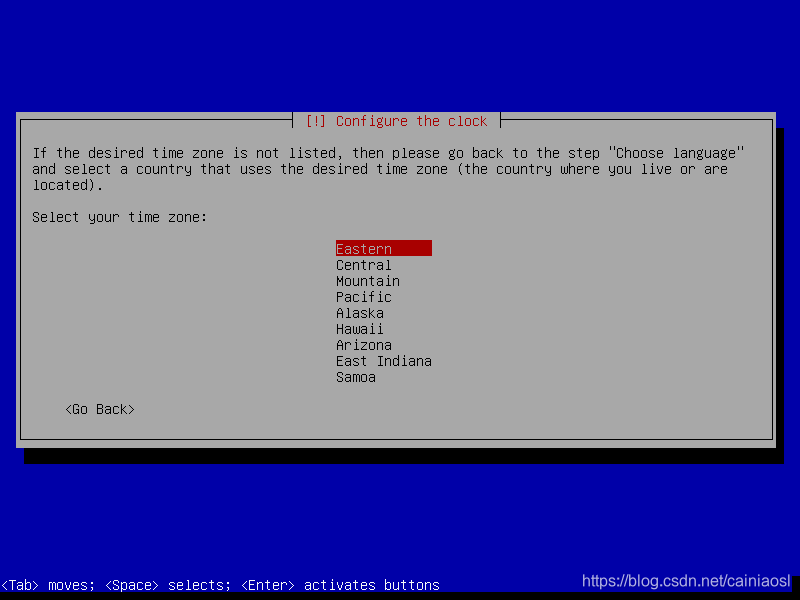Select East Indiana time zone
The image size is (800, 600).
pos(384,361)
